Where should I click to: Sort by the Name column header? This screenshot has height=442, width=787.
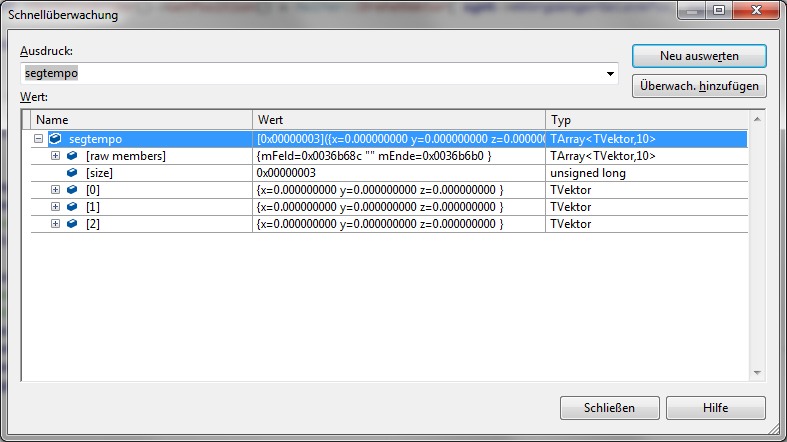click(140, 120)
